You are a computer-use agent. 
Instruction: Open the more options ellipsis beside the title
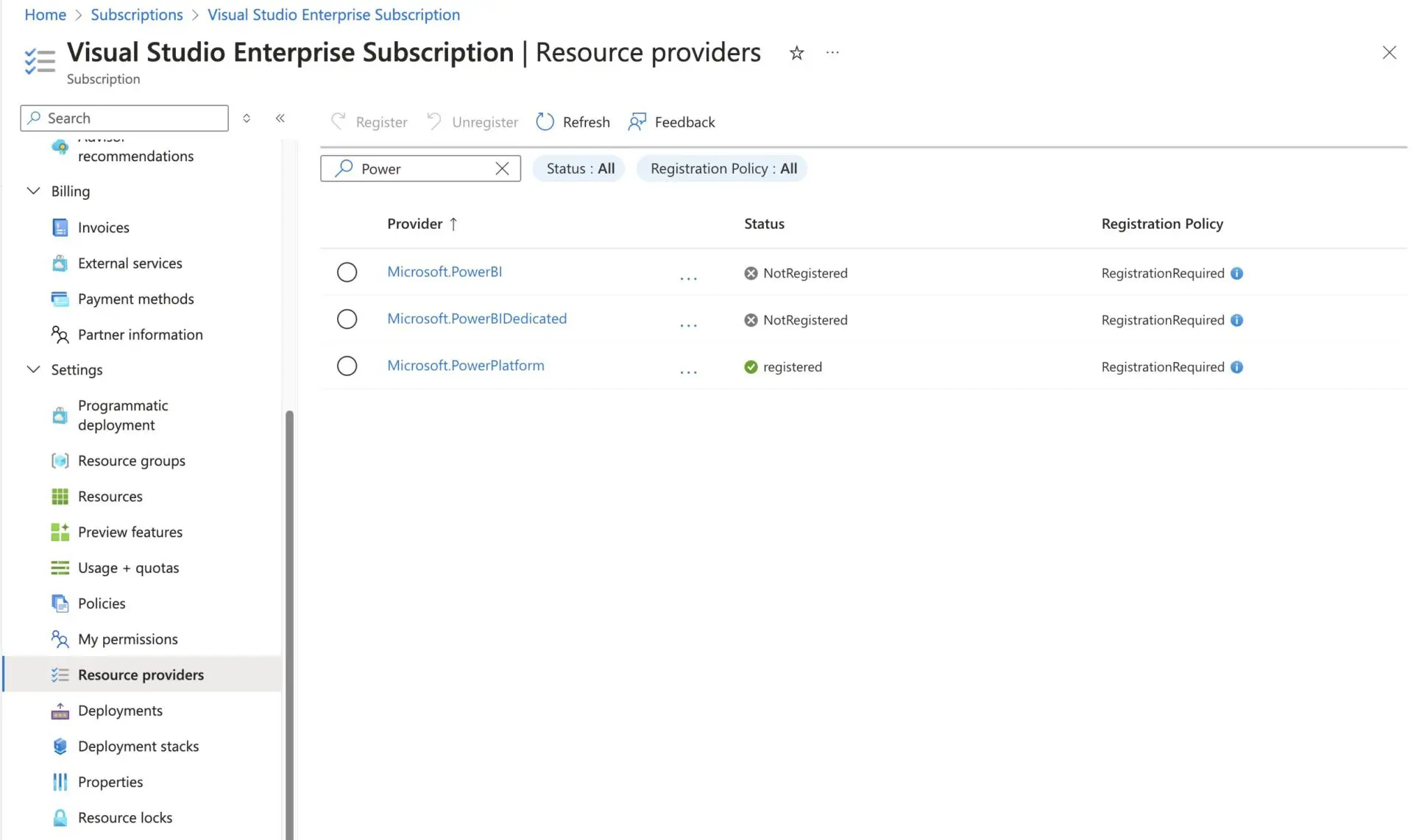832,52
